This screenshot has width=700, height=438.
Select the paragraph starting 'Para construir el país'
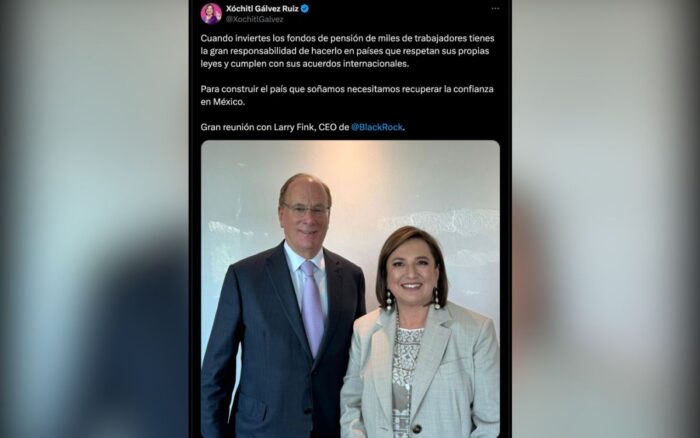(x=347, y=95)
